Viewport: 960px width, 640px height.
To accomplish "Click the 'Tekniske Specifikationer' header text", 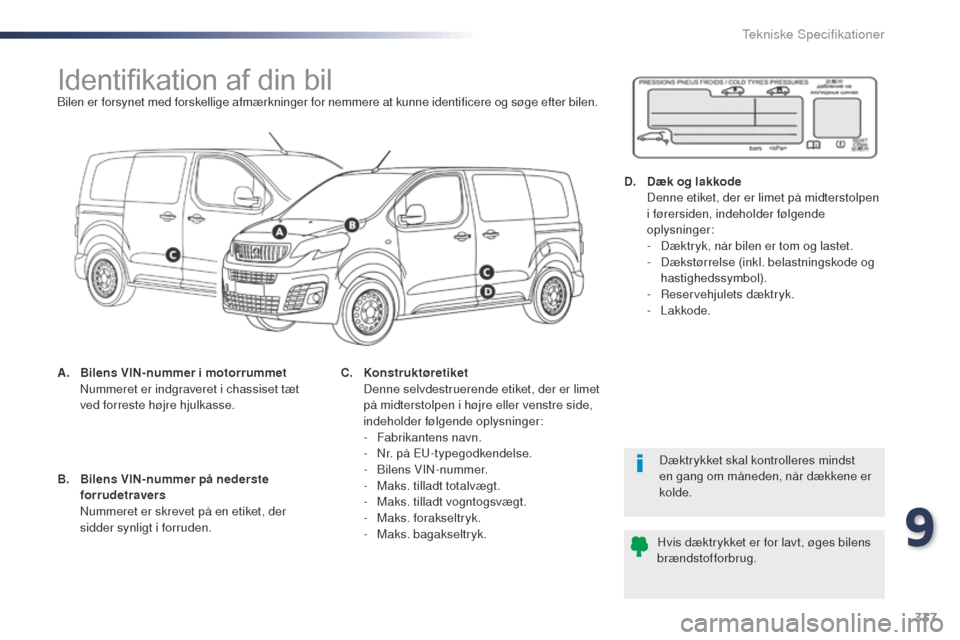I will 813,34.
